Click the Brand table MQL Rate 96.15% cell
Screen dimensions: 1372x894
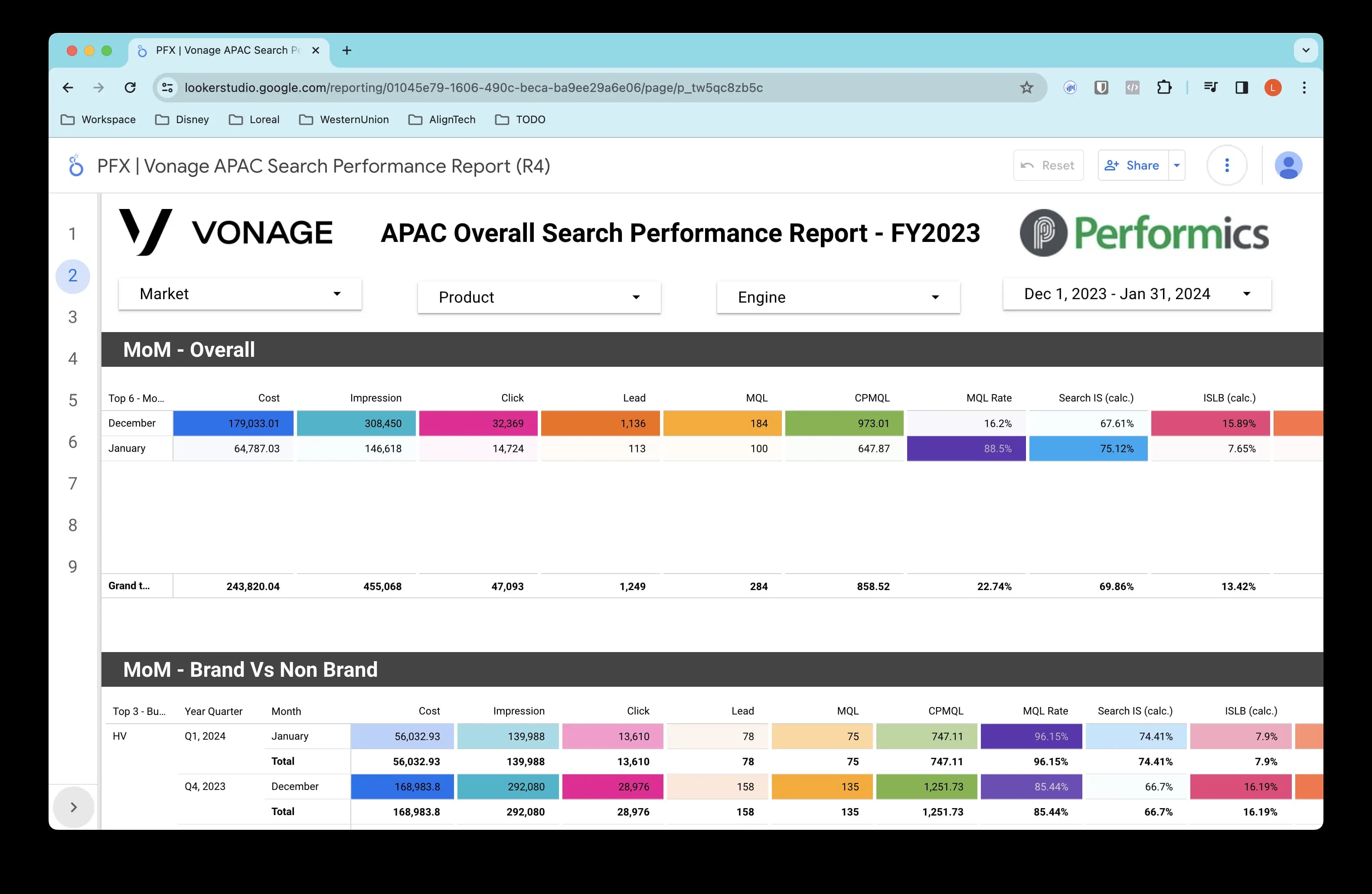pos(1031,737)
